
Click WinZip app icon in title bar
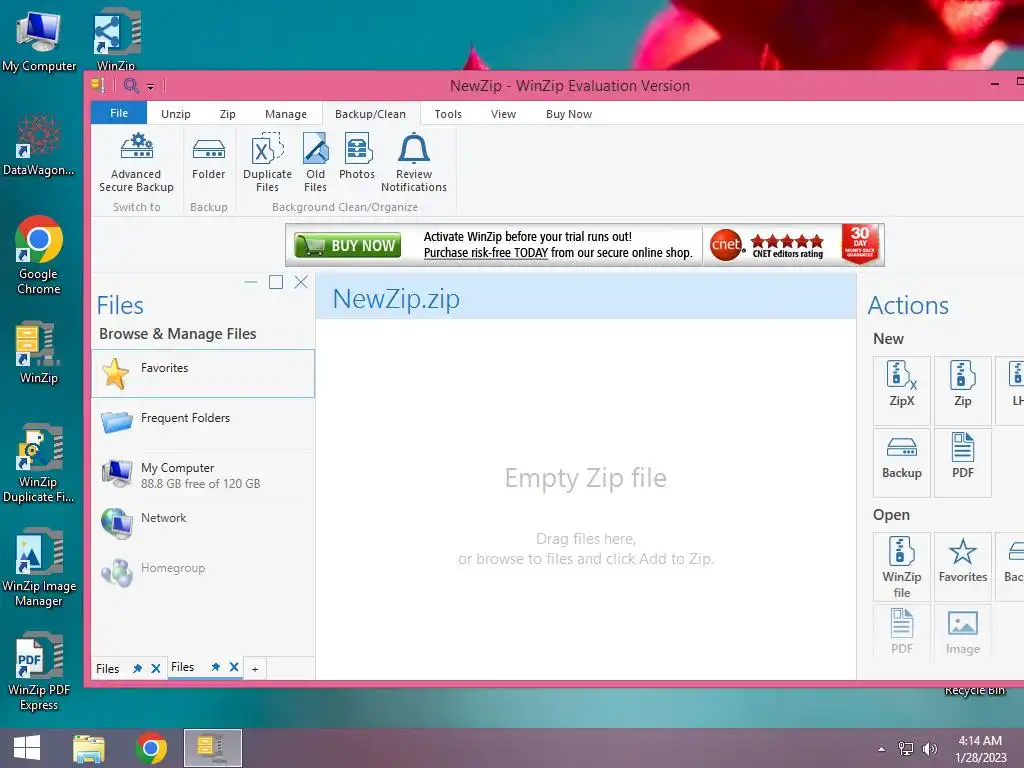pos(99,85)
